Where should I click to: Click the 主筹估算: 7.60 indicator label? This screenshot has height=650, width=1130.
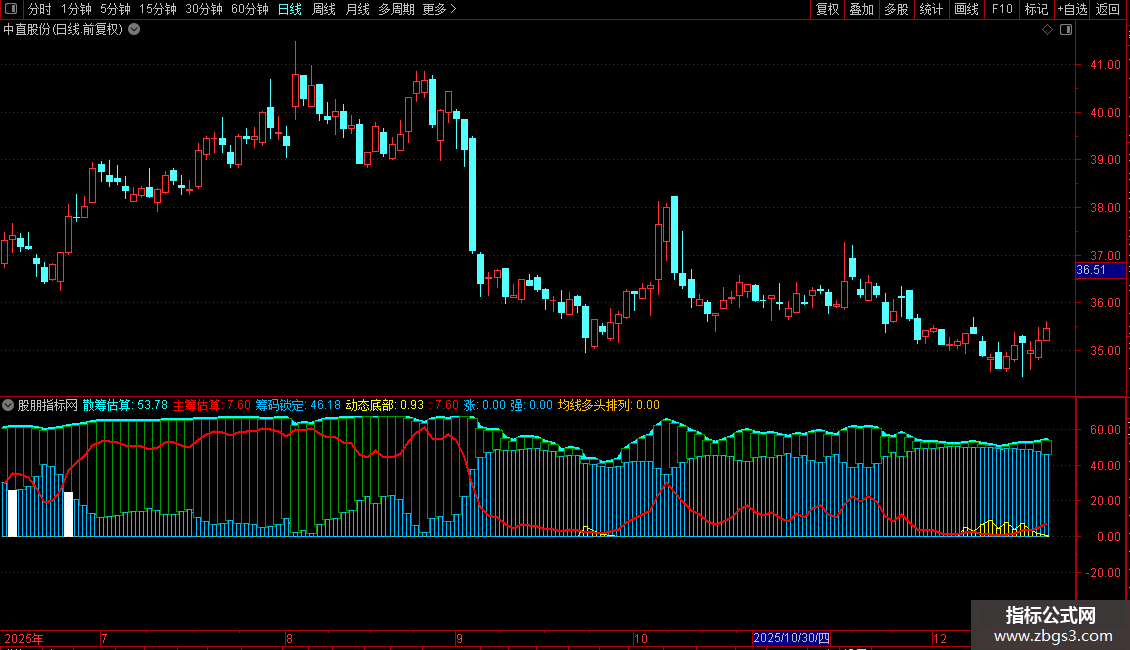click(212, 405)
